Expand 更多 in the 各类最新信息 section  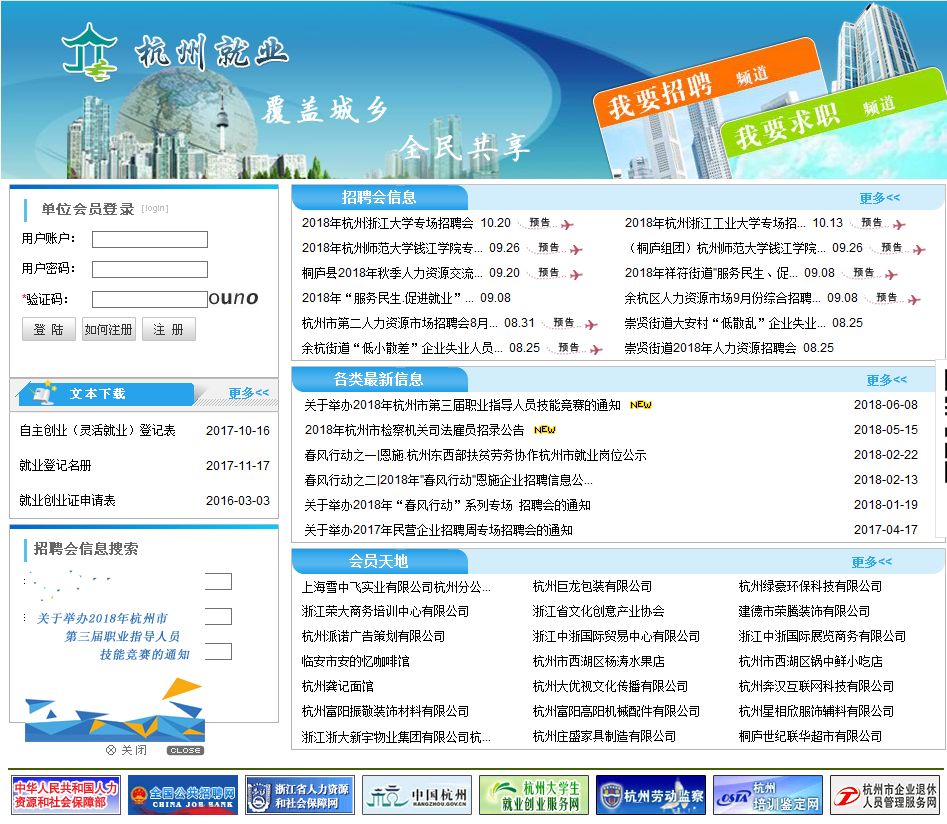tap(884, 380)
